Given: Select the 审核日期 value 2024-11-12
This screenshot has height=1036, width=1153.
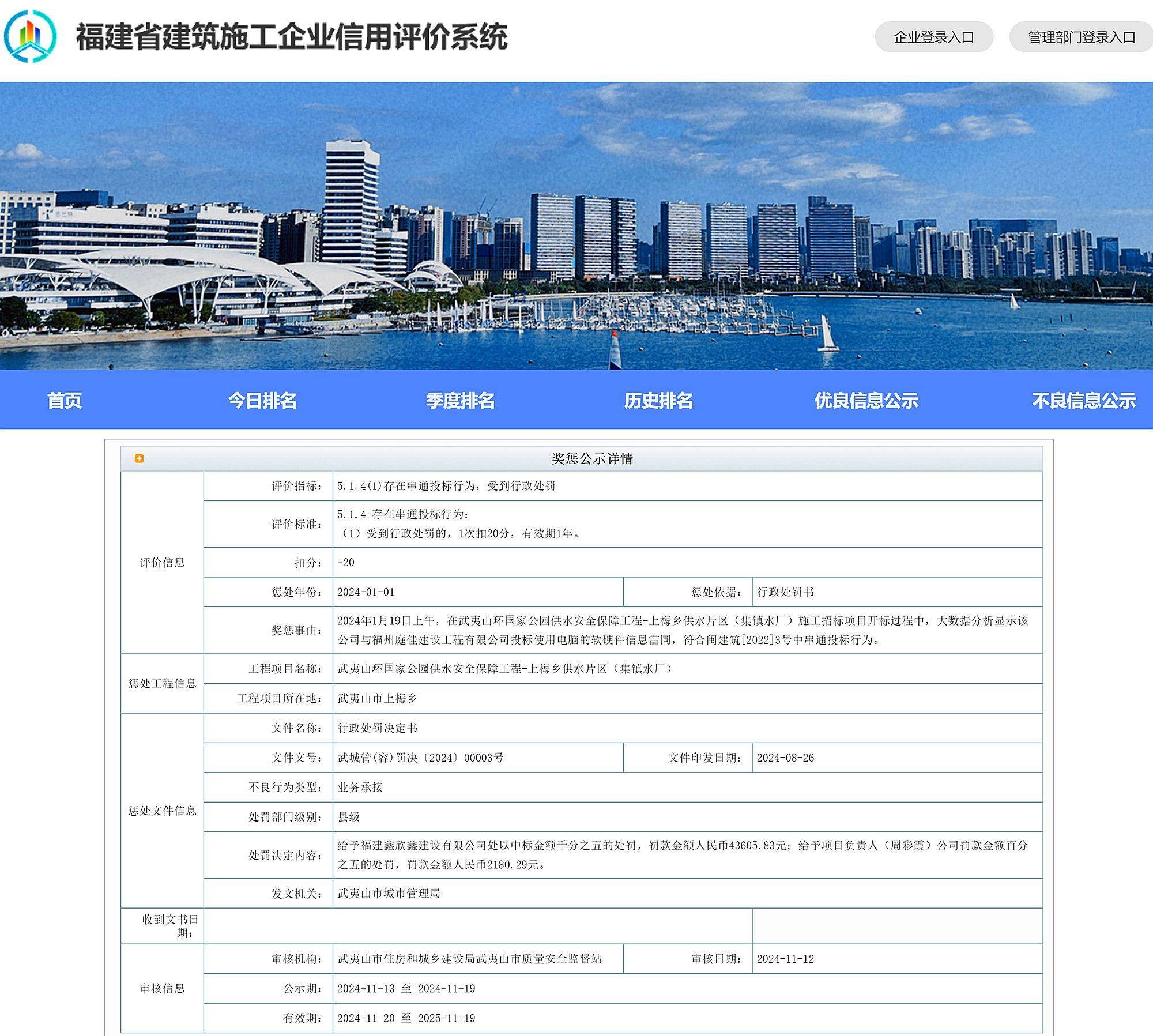Looking at the screenshot, I should click(x=786, y=959).
